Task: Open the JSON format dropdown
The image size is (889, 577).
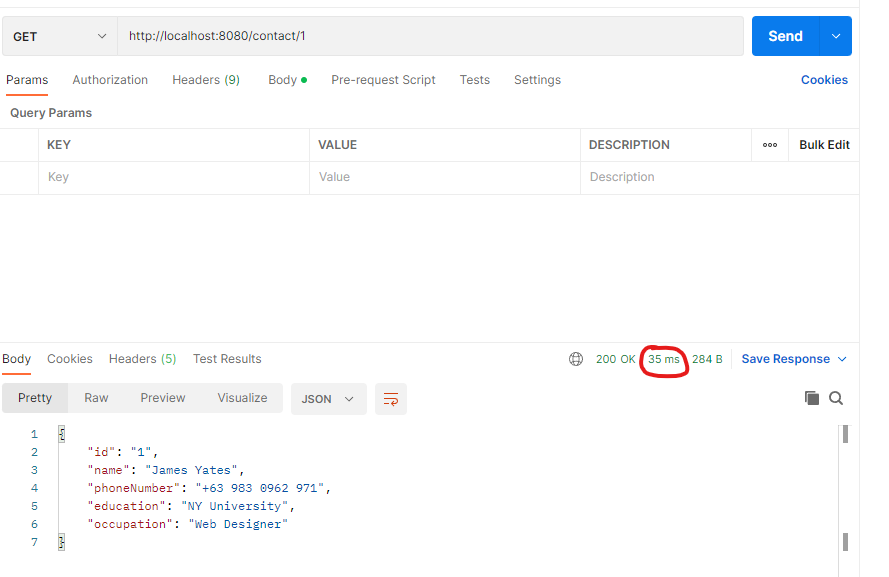Action: tap(328, 399)
